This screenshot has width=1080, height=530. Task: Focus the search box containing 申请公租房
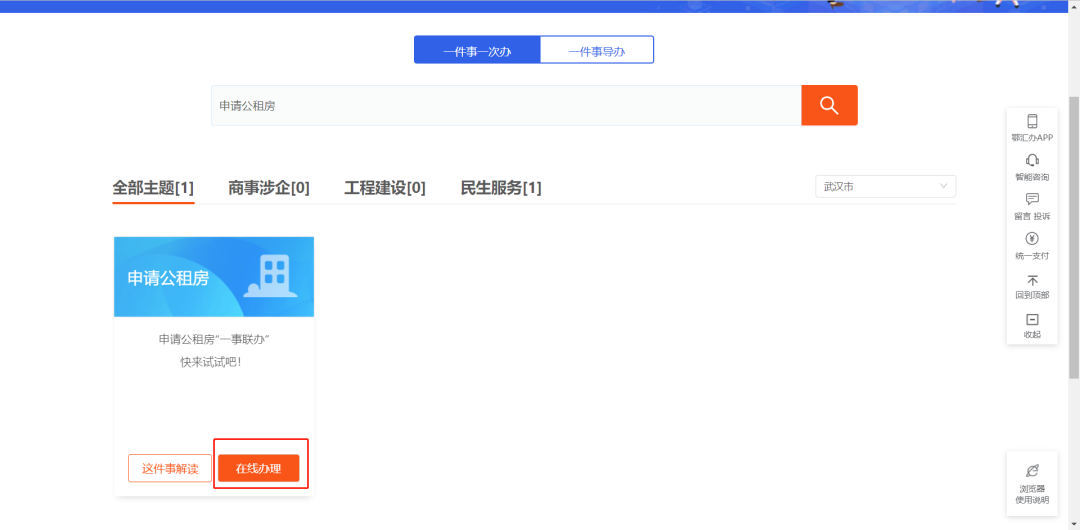click(505, 105)
